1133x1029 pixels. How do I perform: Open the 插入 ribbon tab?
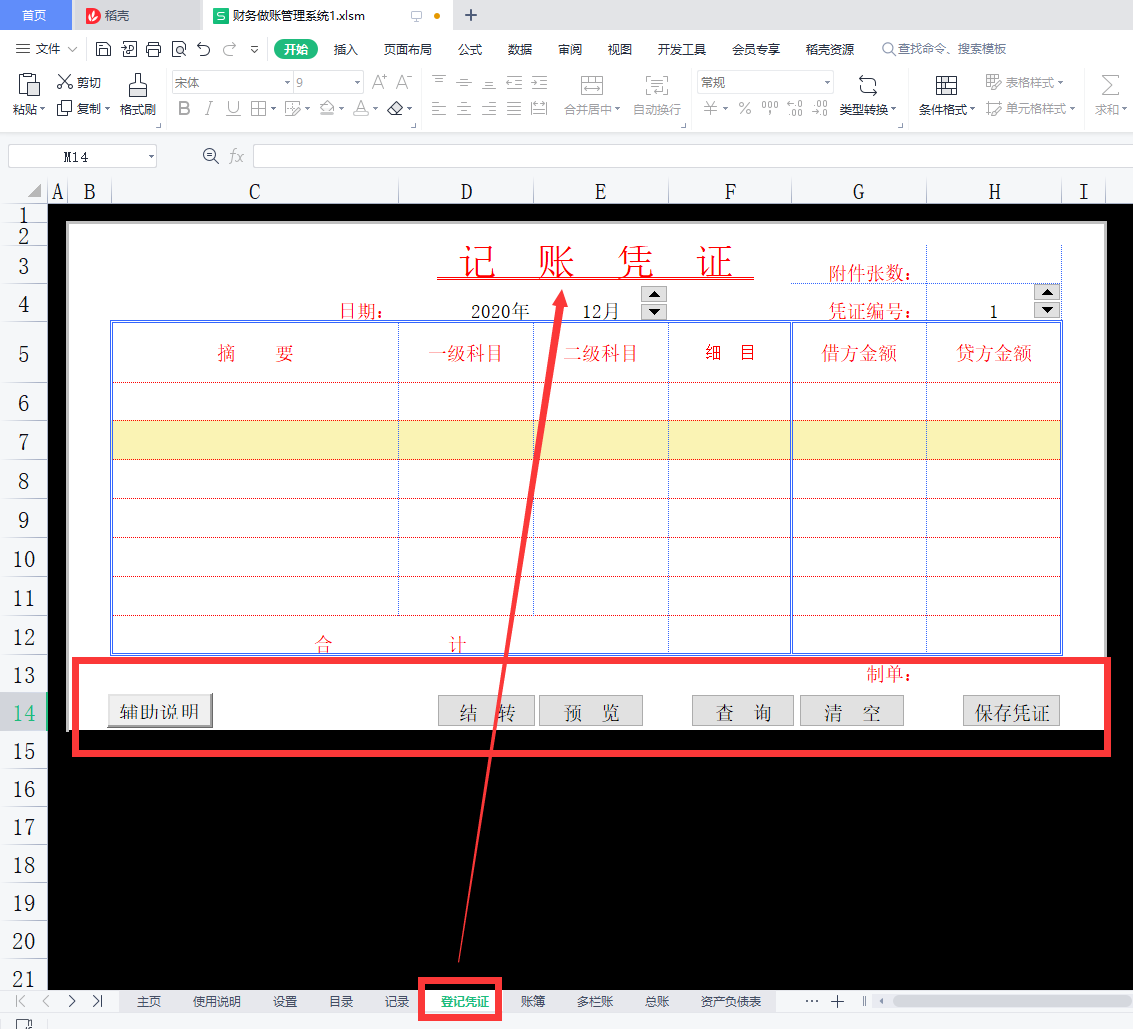point(345,49)
